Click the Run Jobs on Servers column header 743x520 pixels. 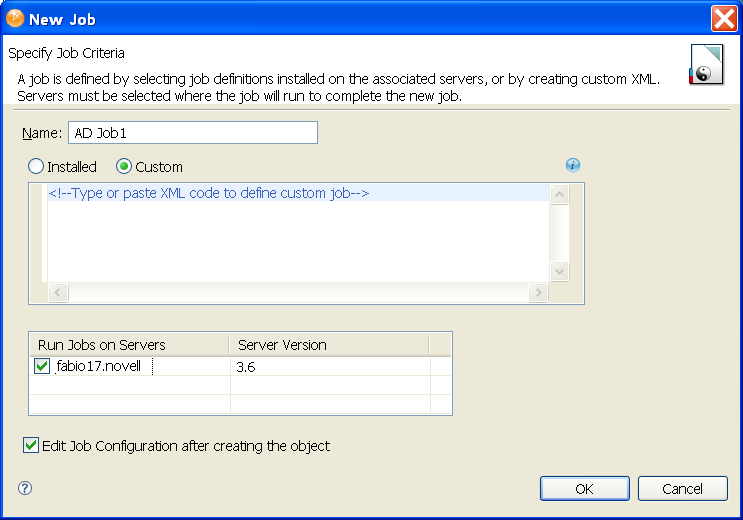tap(130, 345)
